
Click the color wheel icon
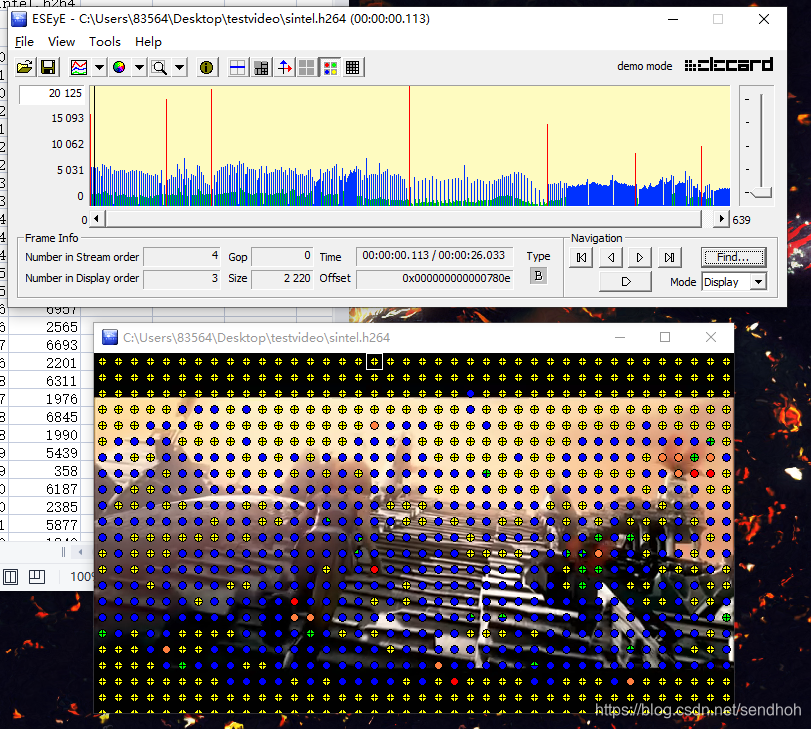[x=119, y=67]
